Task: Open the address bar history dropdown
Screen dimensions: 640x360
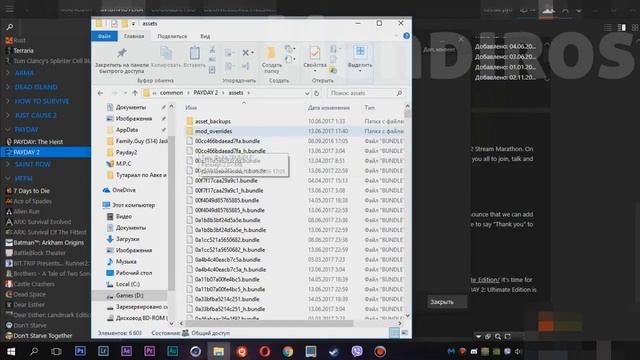Action: pyautogui.click(x=307, y=93)
